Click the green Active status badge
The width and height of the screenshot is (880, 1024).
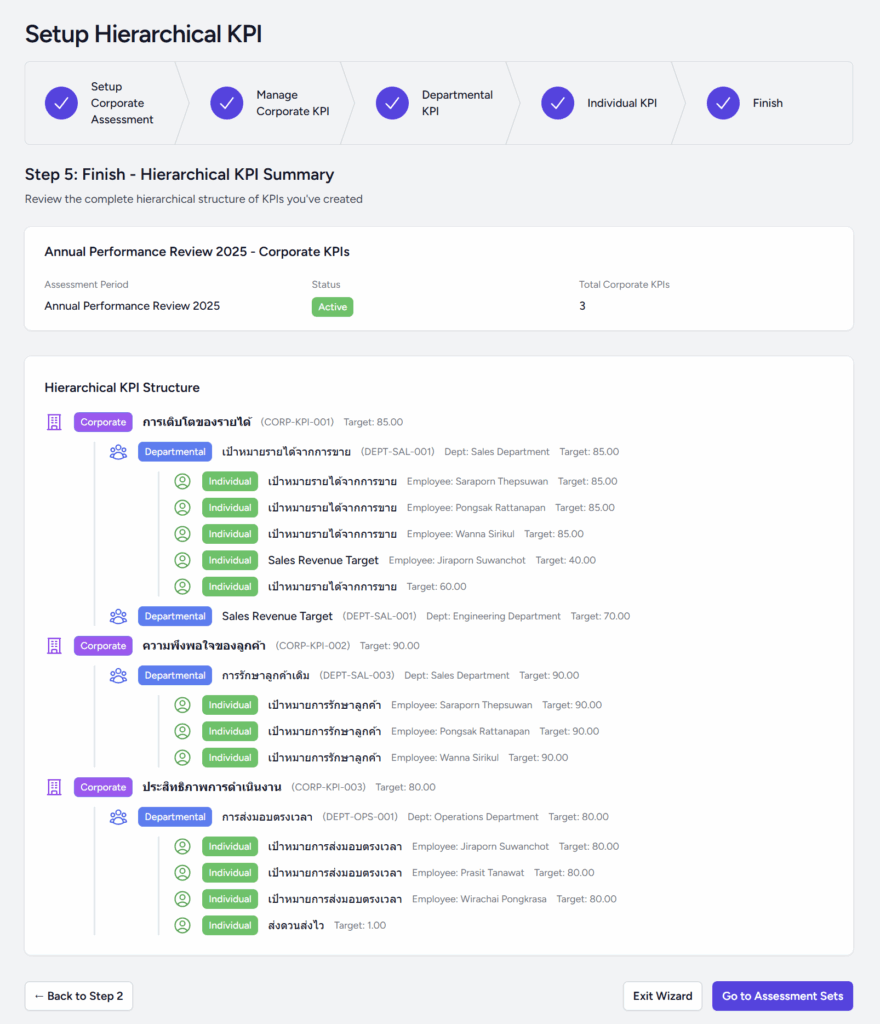point(332,307)
